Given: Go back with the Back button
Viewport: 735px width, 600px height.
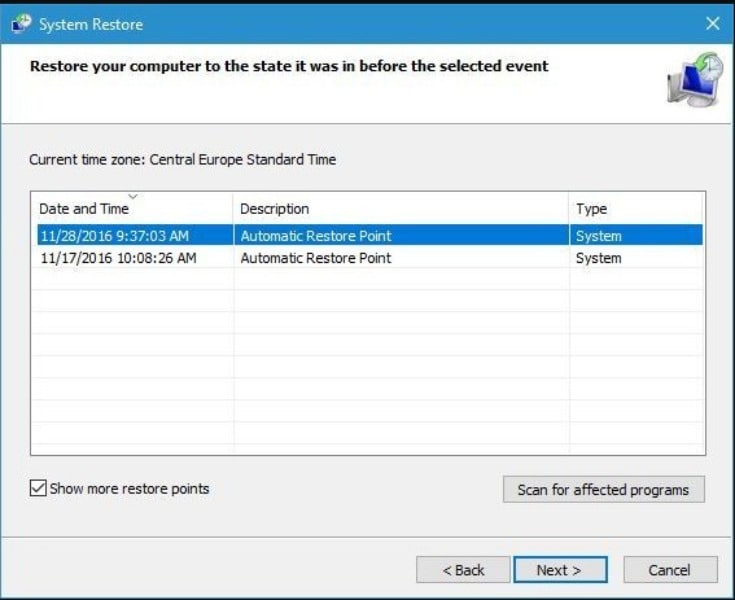Looking at the screenshot, I should tap(463, 570).
